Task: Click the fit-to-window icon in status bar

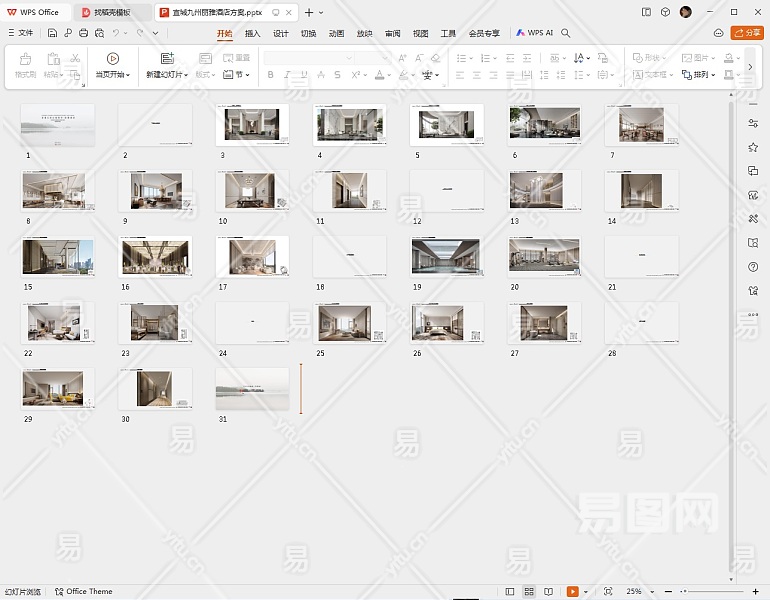Action: pyautogui.click(x=607, y=592)
